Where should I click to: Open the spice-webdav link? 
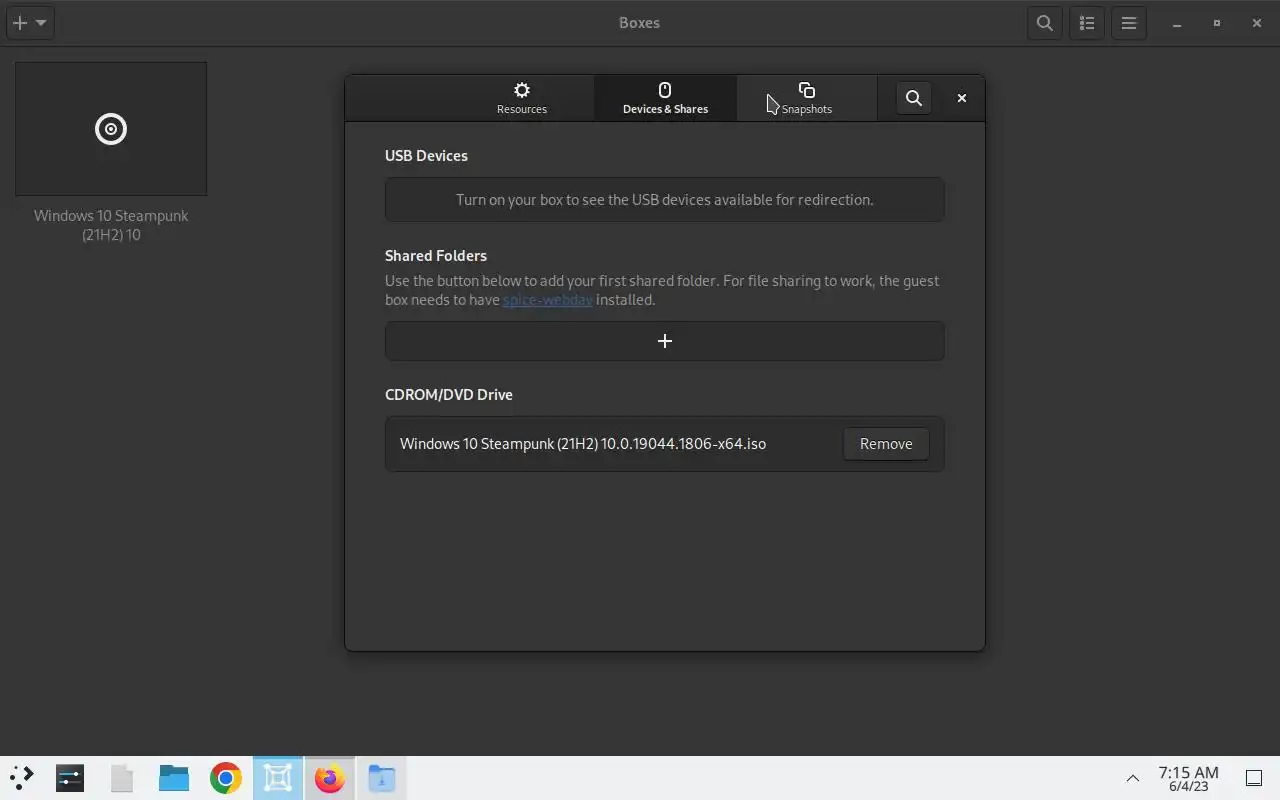(548, 299)
